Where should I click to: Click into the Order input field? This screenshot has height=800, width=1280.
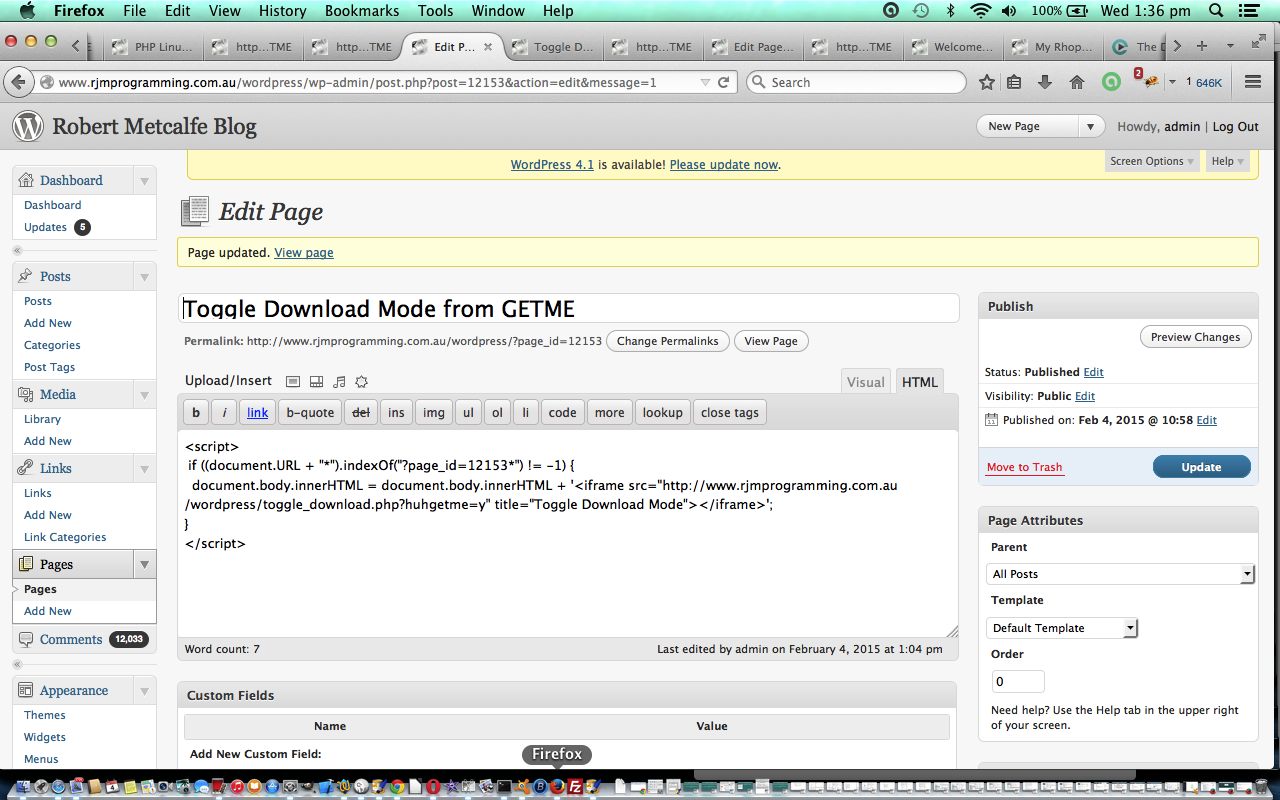[1018, 681]
